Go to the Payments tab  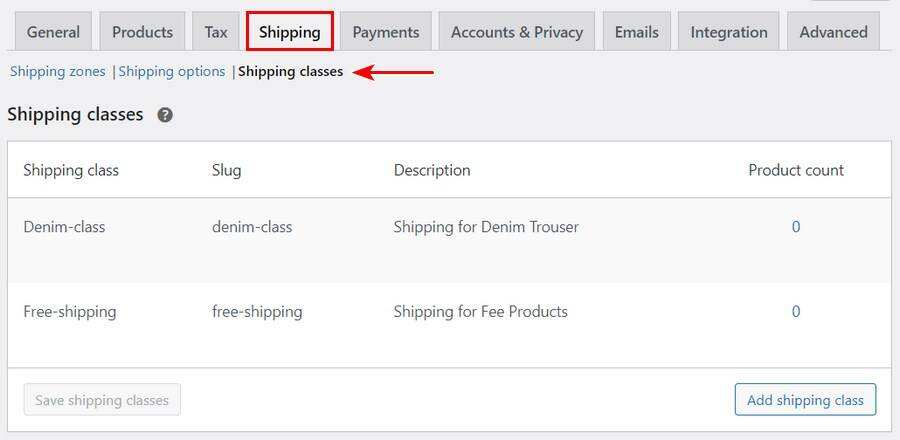click(x=386, y=32)
